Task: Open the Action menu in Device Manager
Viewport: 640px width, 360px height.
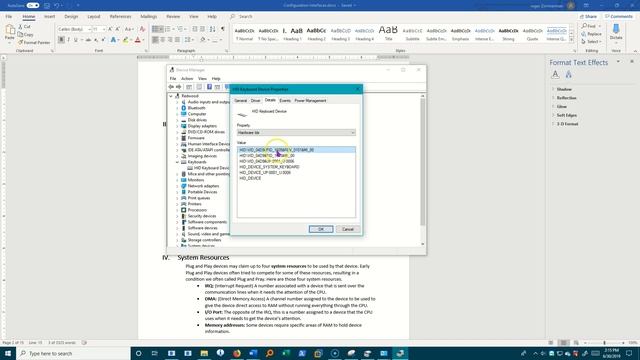Action: (x=187, y=78)
